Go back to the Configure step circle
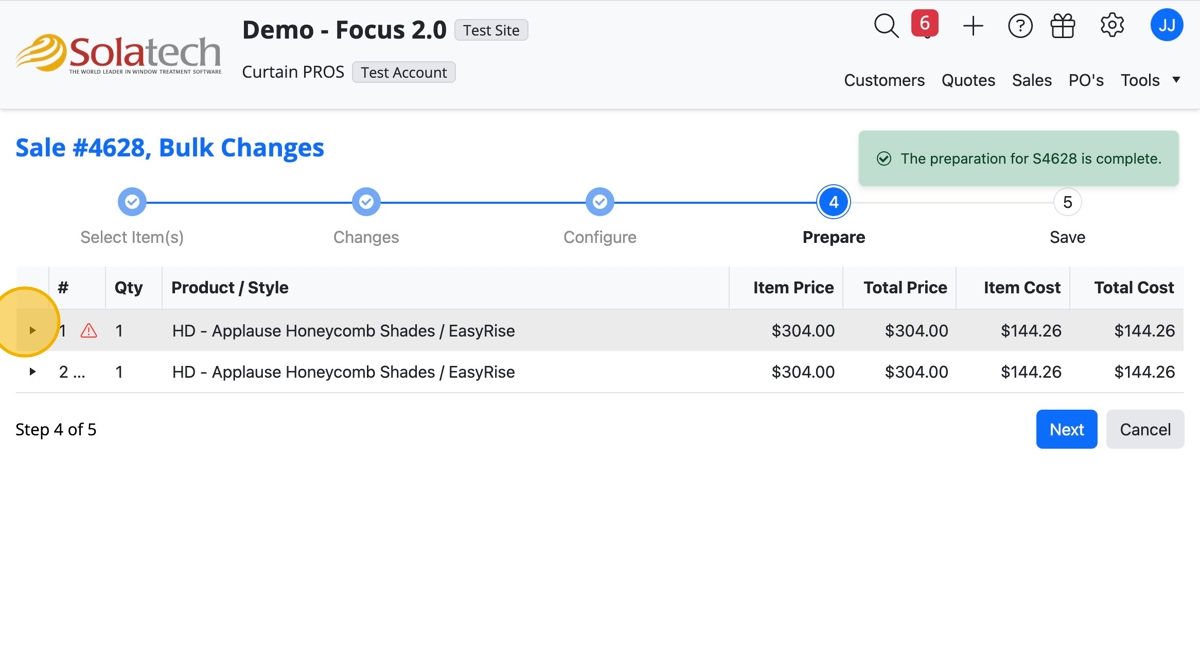This screenshot has width=1200, height=670. [x=600, y=202]
